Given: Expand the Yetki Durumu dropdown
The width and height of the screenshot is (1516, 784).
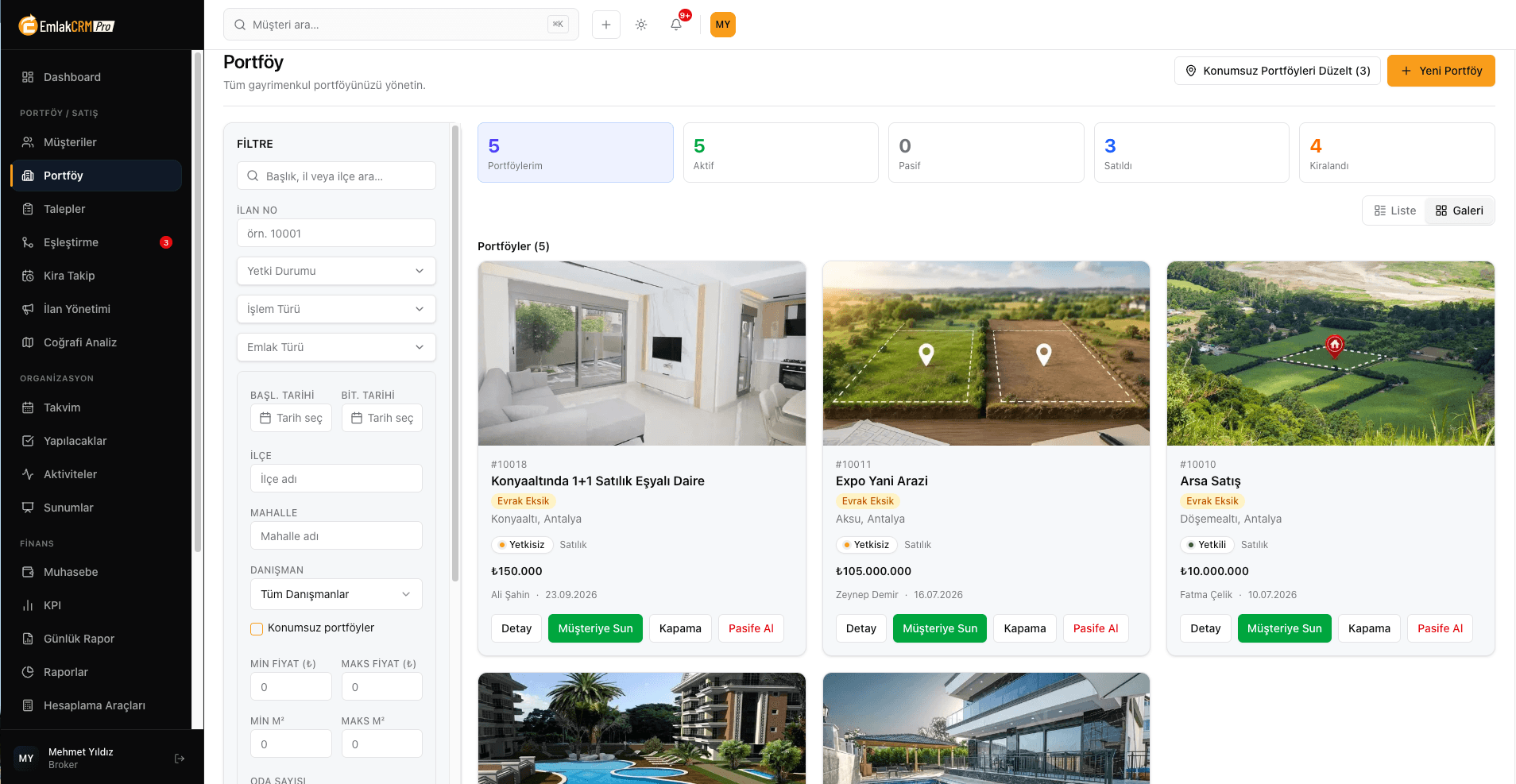Looking at the screenshot, I should point(336,271).
